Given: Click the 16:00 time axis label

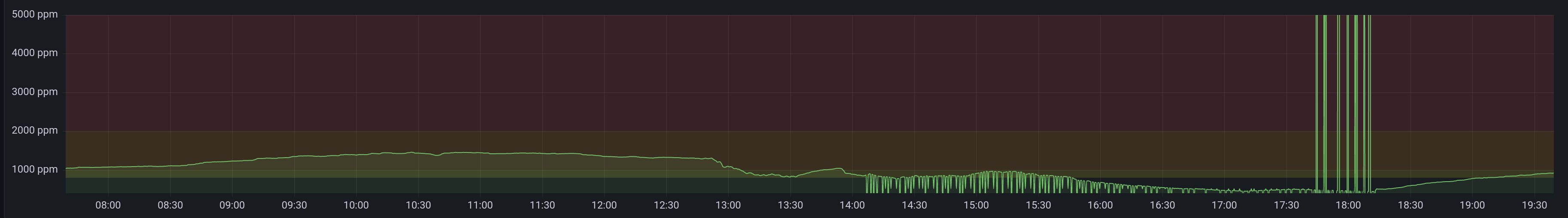Looking at the screenshot, I should pyautogui.click(x=1100, y=205).
